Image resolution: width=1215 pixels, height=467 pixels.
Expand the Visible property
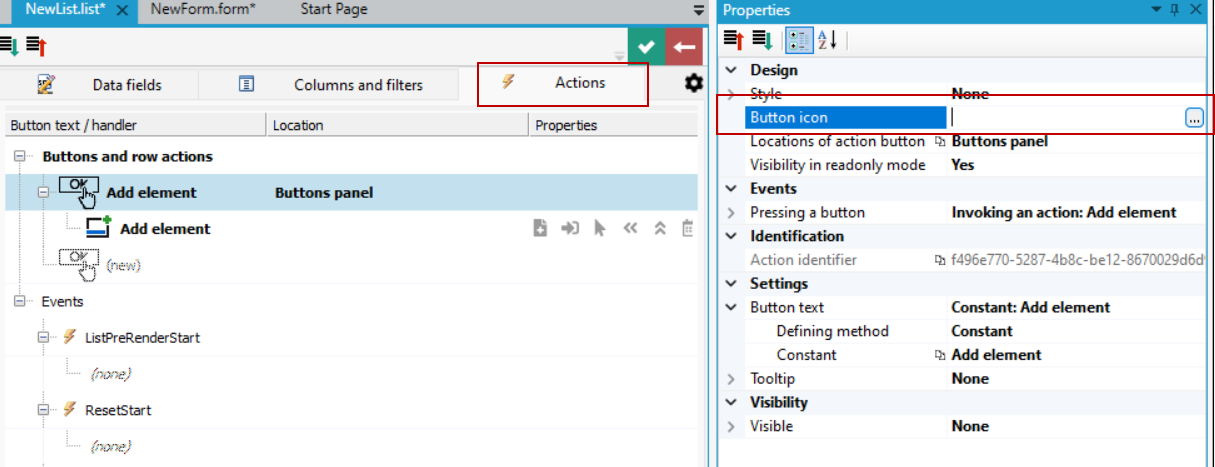coord(730,426)
